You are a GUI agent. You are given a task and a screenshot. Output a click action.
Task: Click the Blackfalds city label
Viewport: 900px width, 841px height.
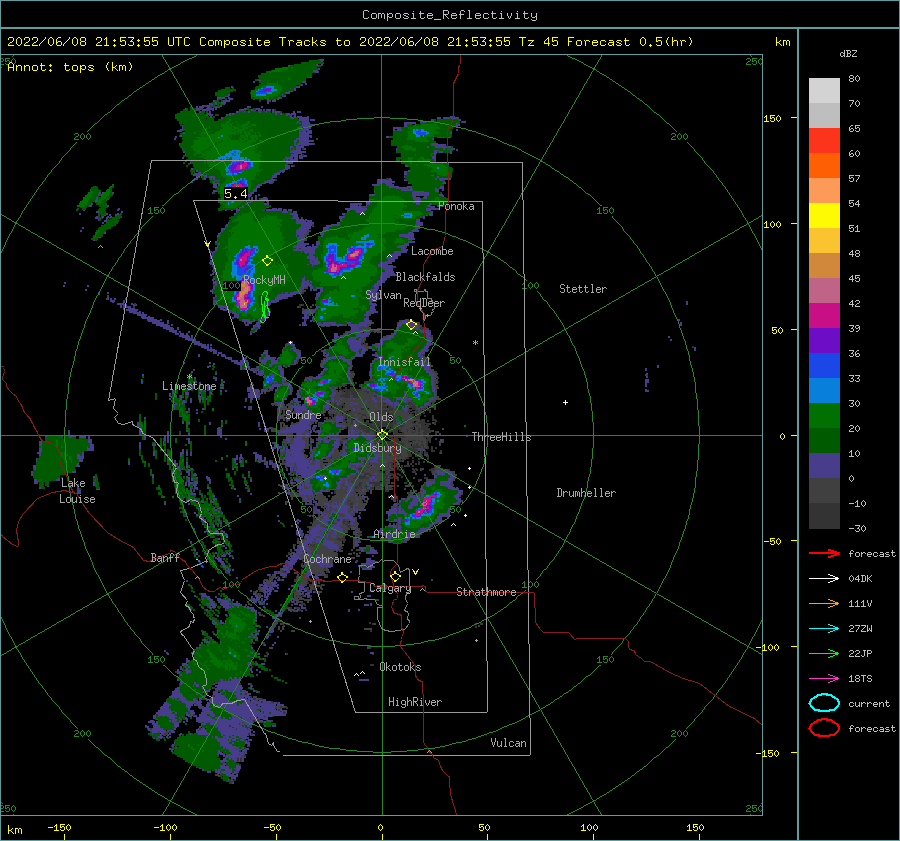(425, 277)
